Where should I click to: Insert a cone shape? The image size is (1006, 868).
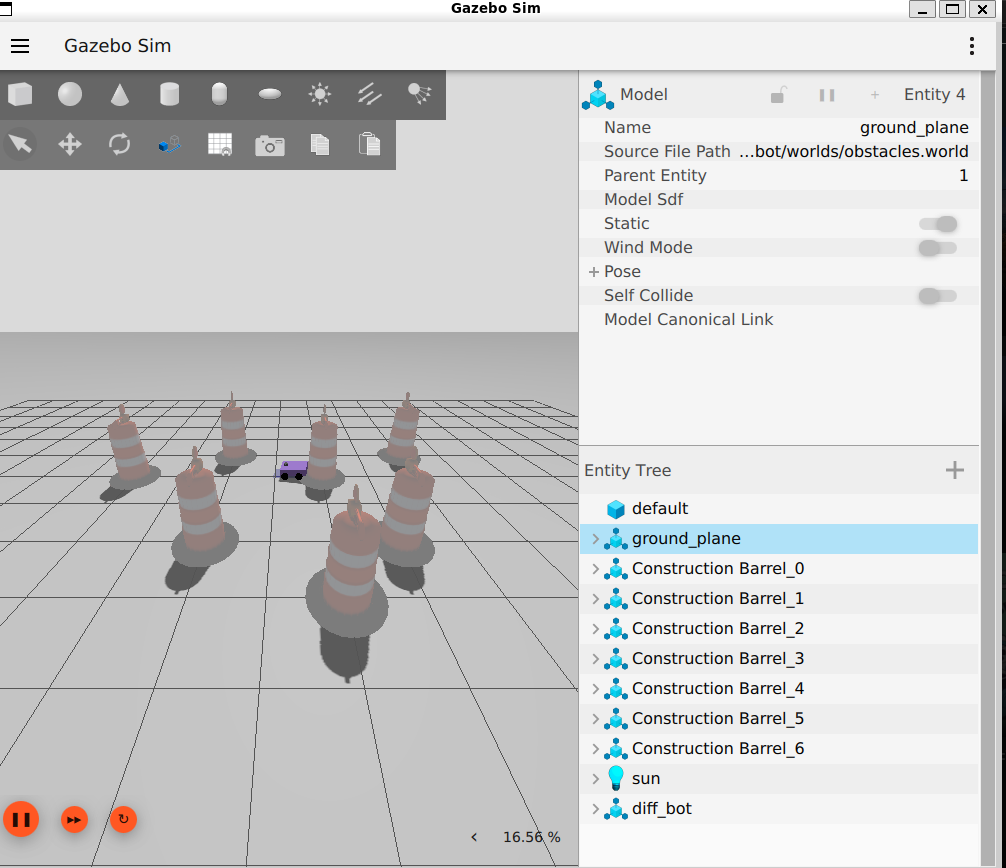coord(119,94)
